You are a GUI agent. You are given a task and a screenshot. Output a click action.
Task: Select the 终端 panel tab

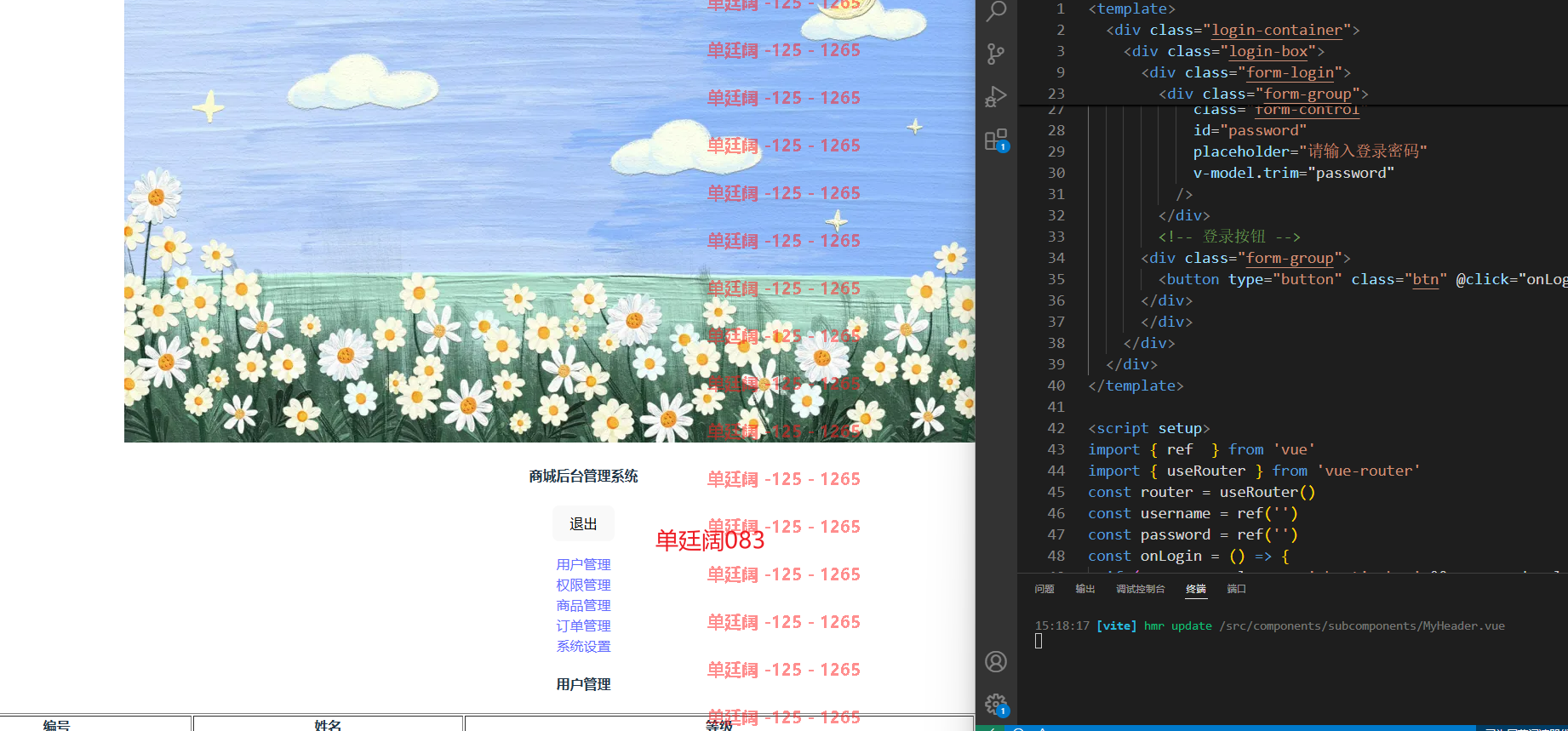(1196, 589)
